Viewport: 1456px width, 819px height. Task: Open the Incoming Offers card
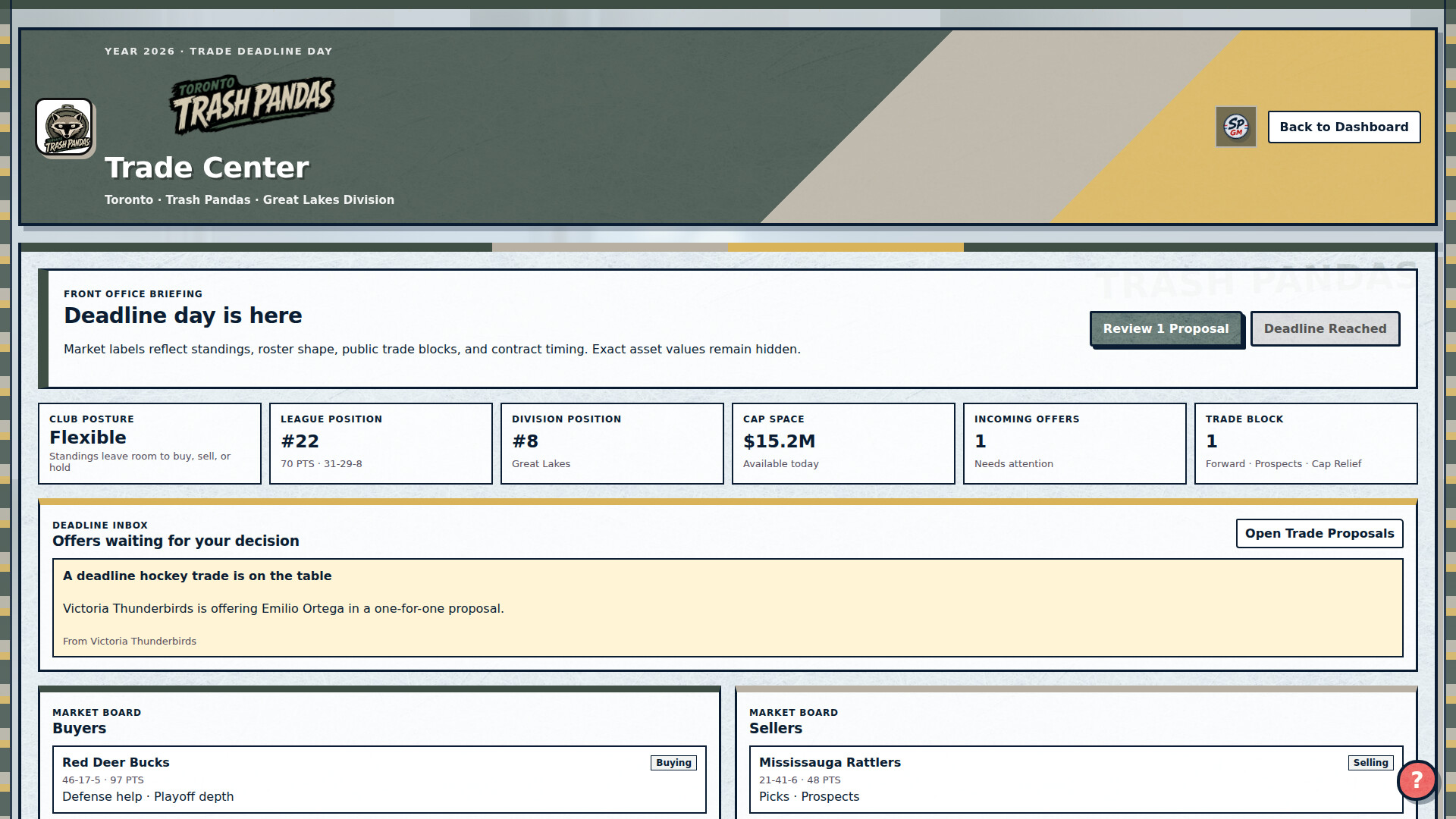pyautogui.click(x=1075, y=444)
